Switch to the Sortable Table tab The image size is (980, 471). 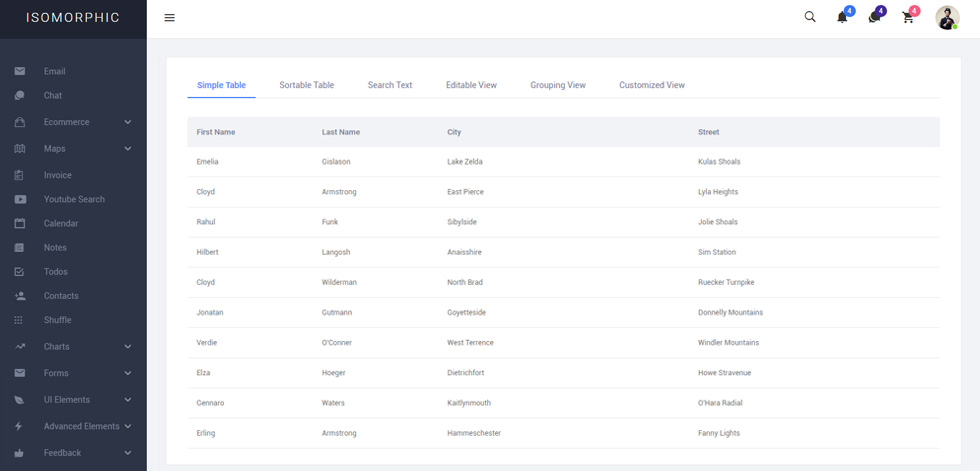[306, 85]
